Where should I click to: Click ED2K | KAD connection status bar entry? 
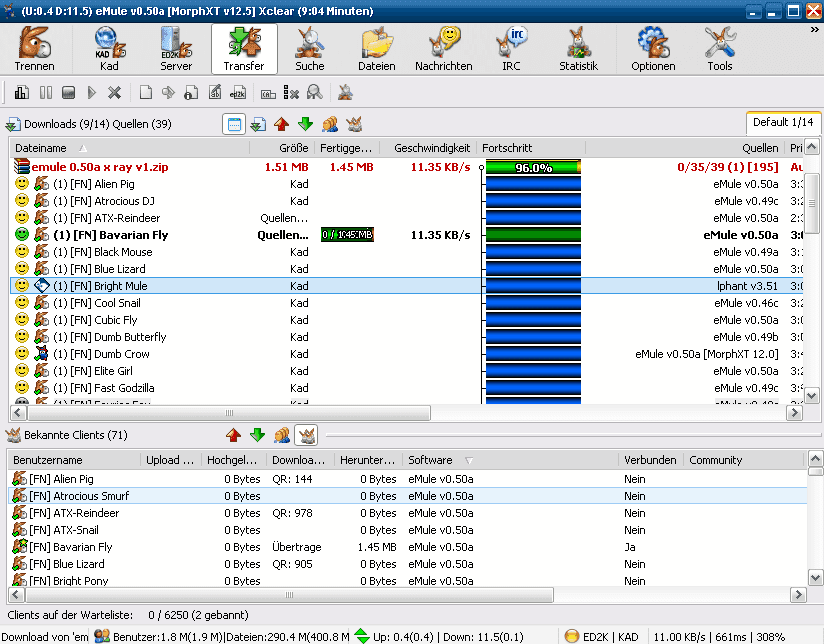603,637
